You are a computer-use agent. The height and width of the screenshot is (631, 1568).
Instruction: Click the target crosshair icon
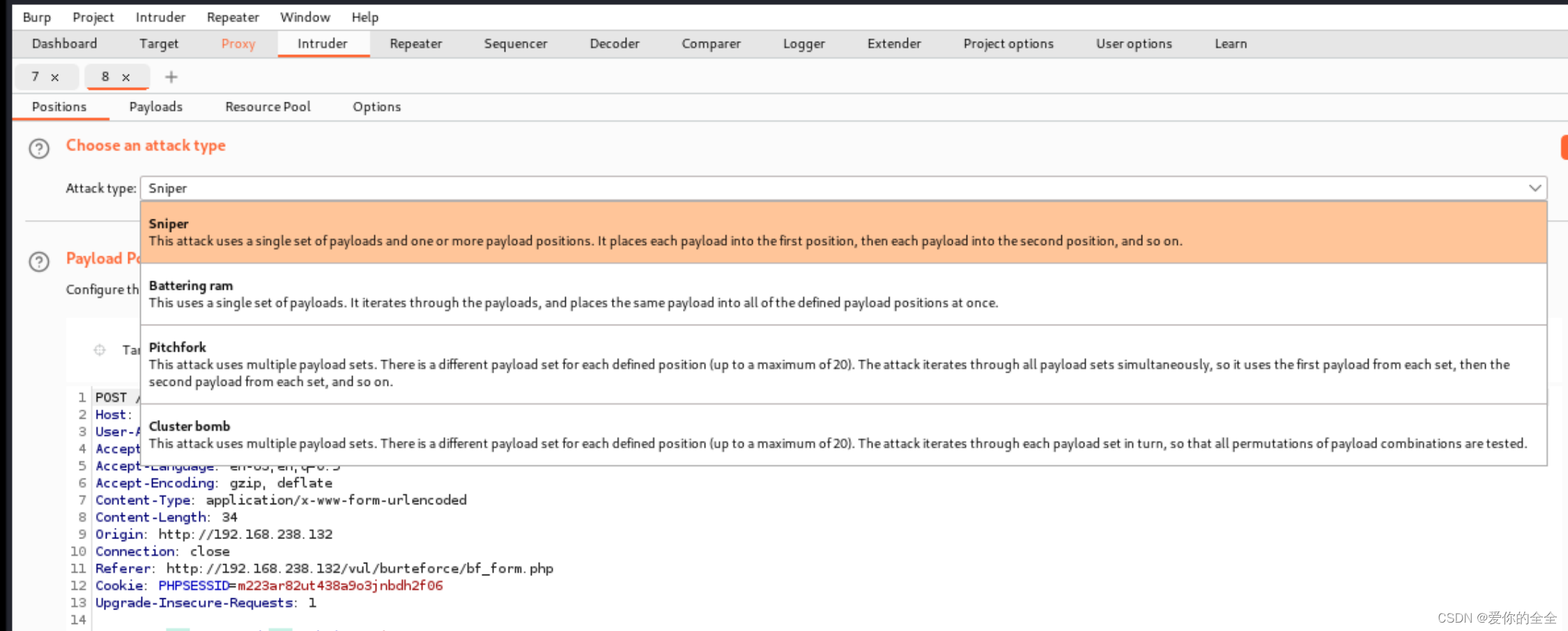point(100,350)
